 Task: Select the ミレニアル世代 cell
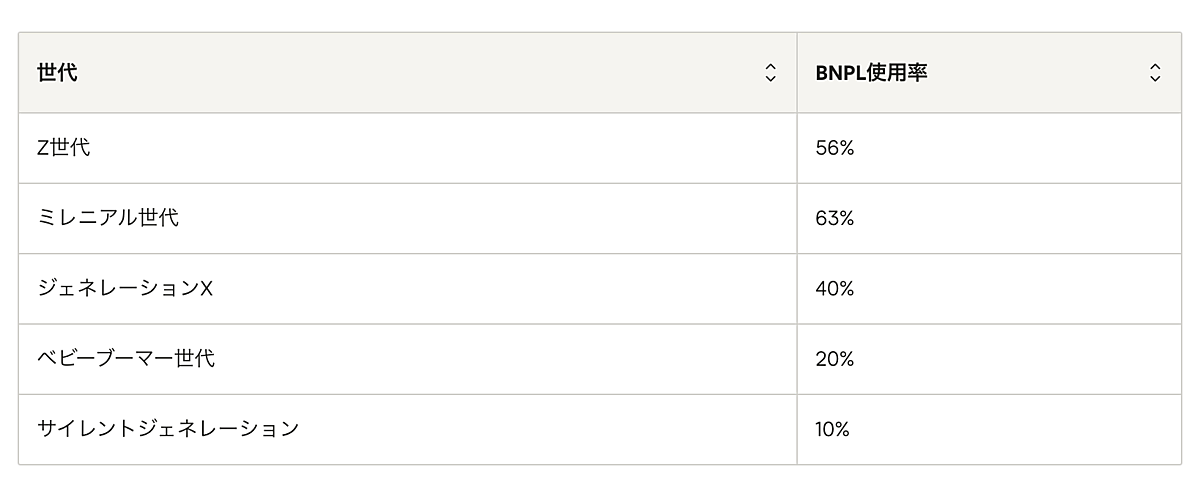pos(108,218)
